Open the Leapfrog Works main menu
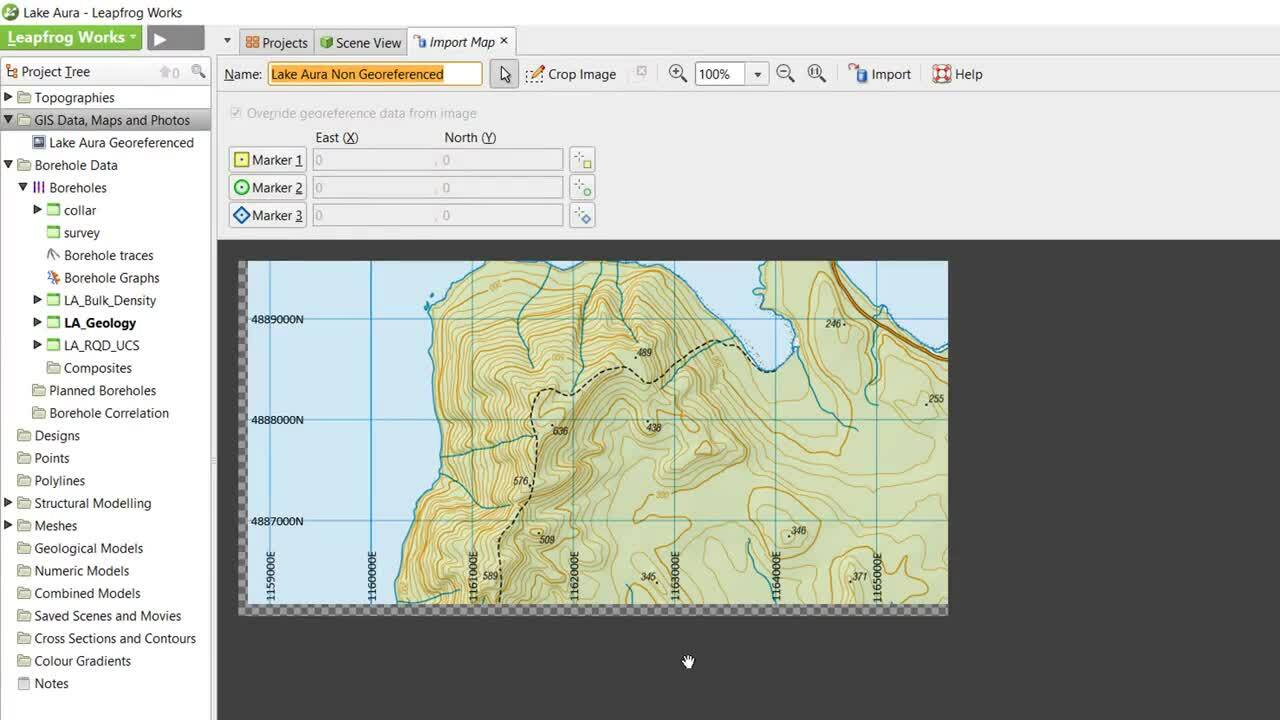 [72, 38]
